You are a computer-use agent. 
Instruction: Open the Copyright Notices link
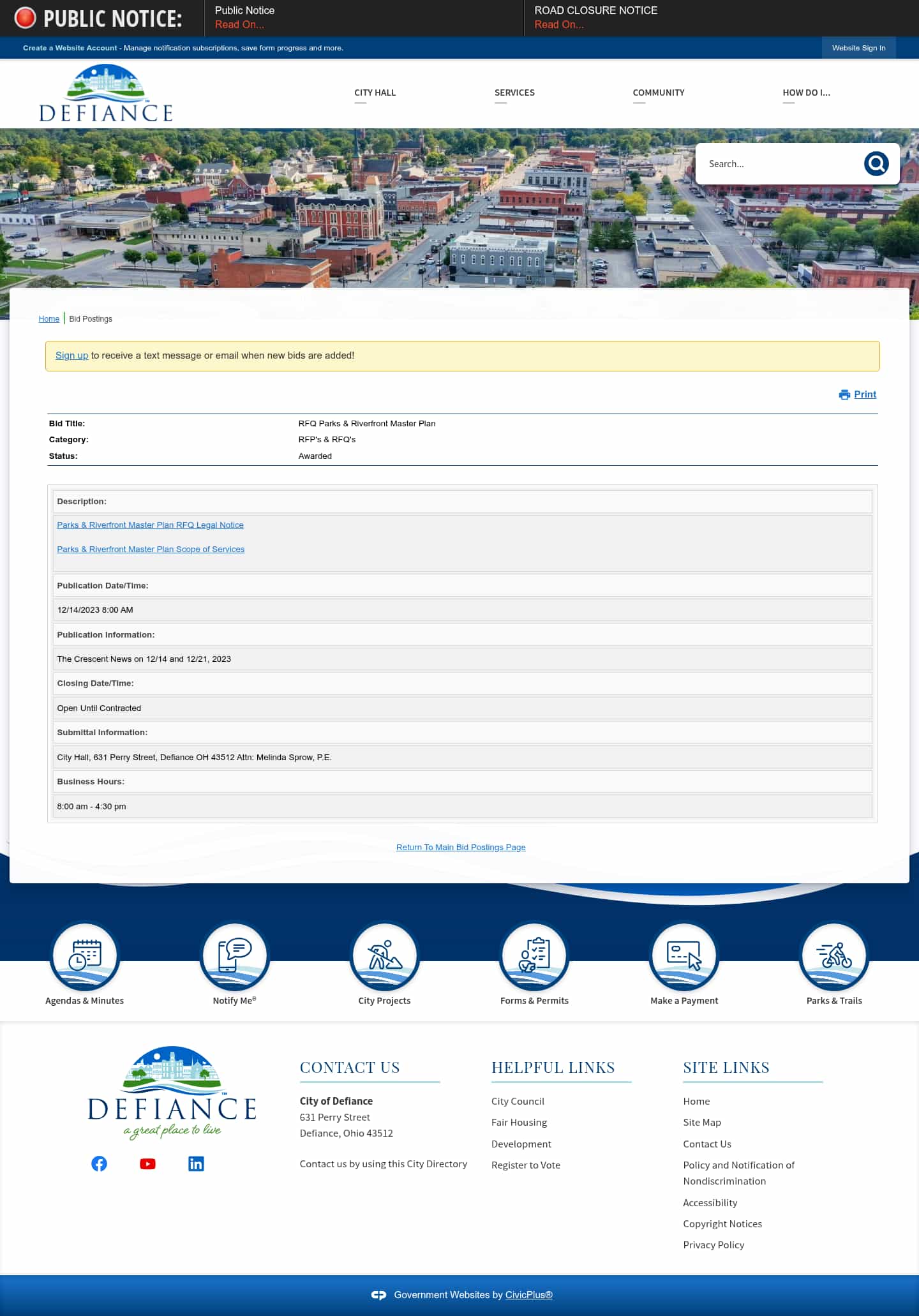click(722, 1223)
